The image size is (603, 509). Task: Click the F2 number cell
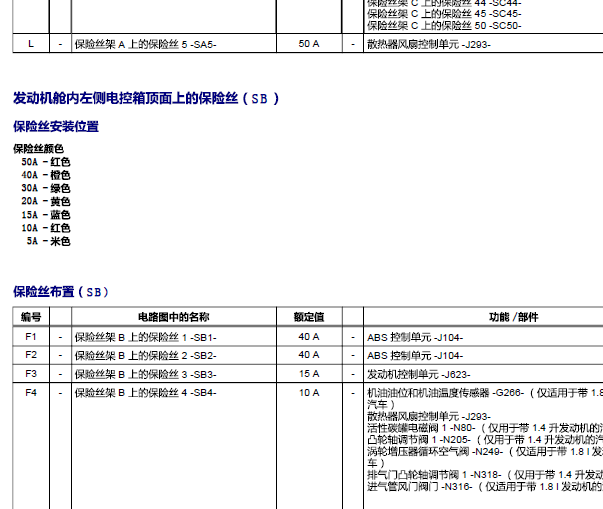[31, 355]
